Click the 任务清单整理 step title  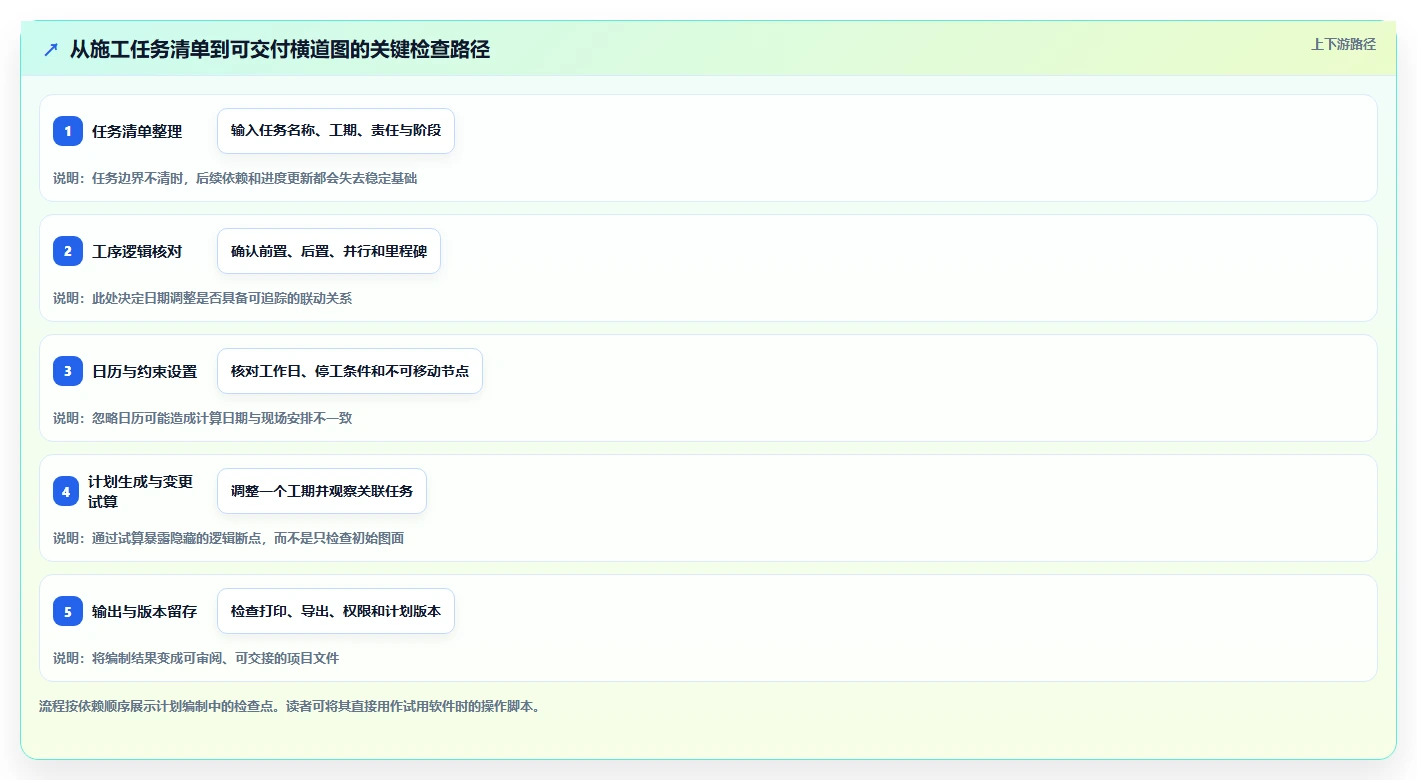point(137,131)
